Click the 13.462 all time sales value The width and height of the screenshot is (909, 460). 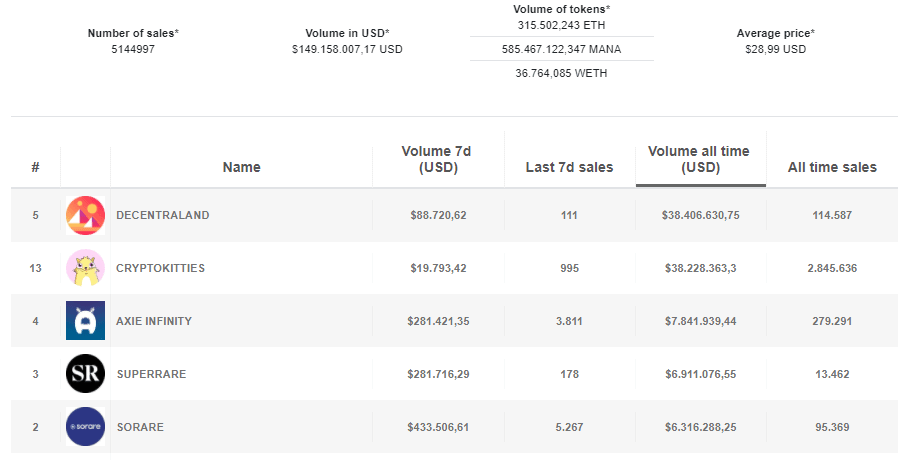pos(832,374)
